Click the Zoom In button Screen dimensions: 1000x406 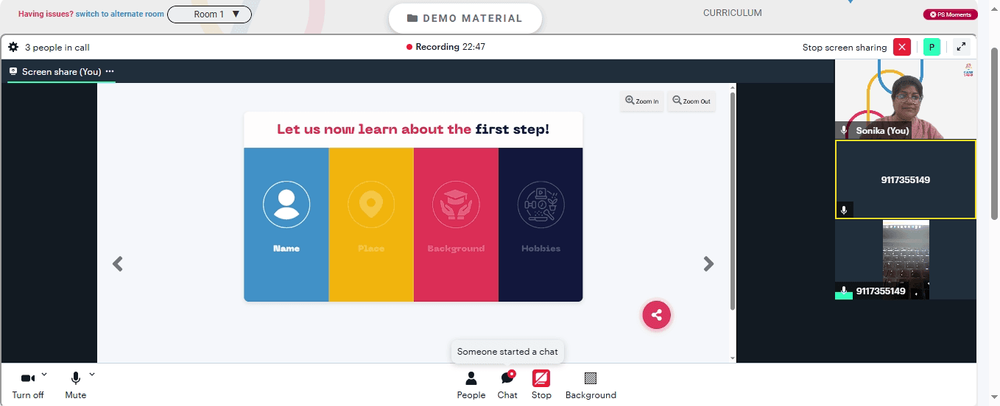point(642,101)
